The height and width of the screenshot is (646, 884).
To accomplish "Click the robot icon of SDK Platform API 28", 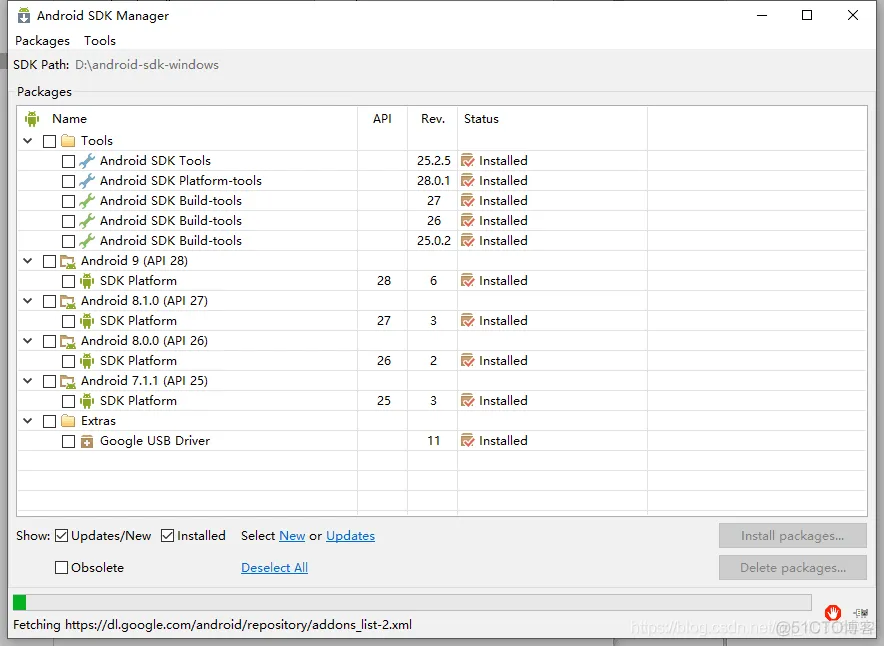I will 87,281.
